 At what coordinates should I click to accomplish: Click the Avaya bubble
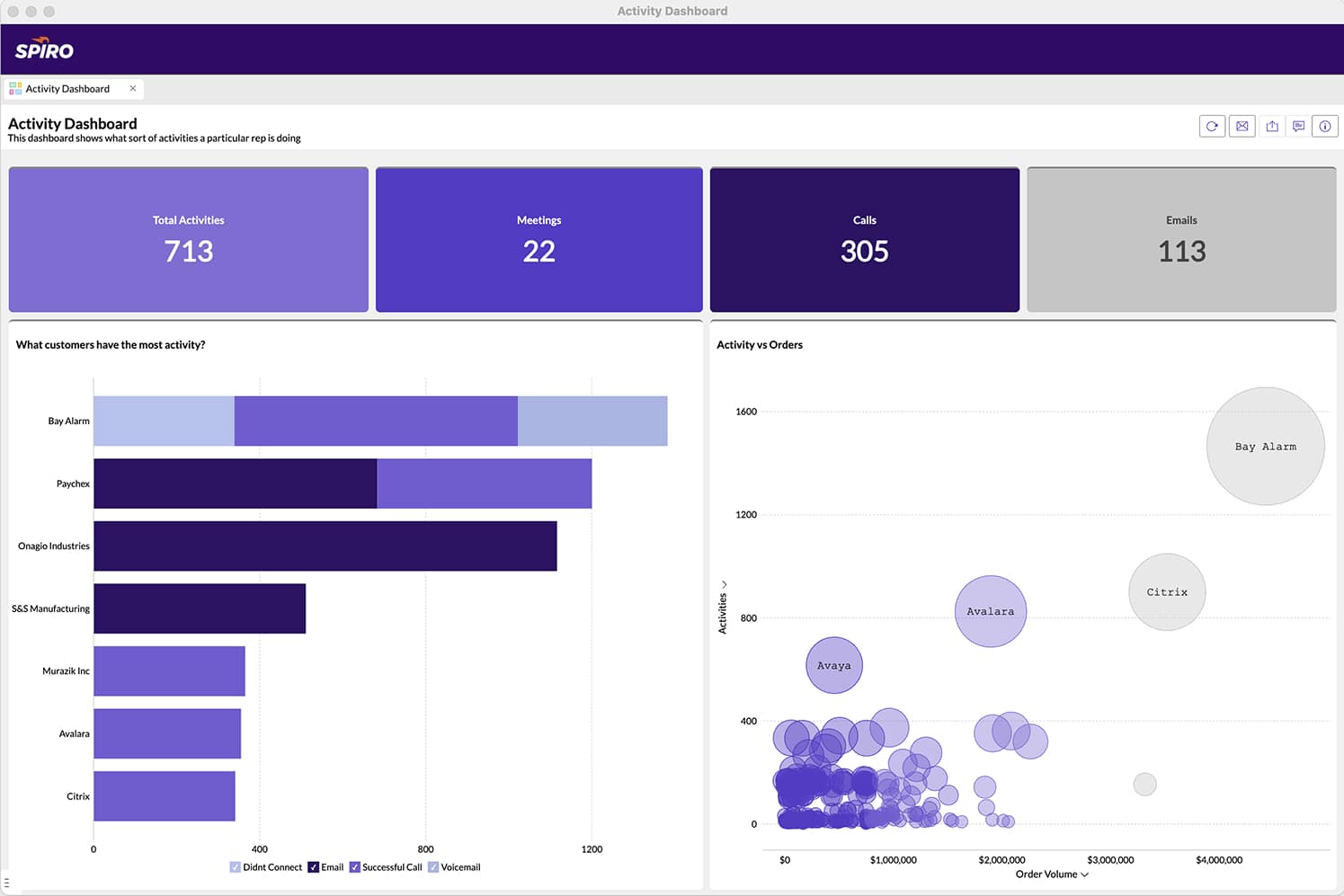(x=834, y=665)
